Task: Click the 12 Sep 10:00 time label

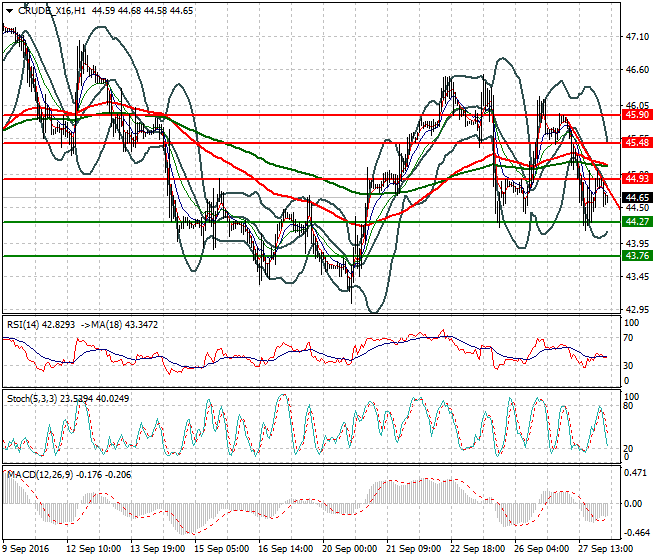Action: (x=94, y=549)
